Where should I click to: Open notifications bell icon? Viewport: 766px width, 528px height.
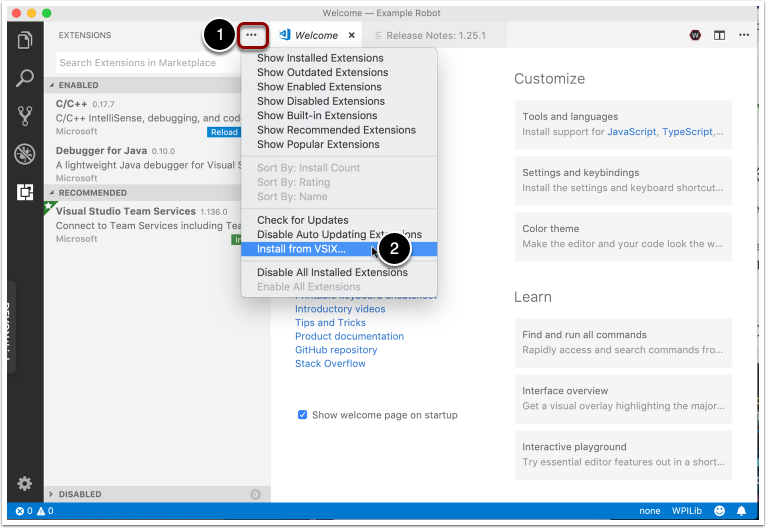(741, 511)
